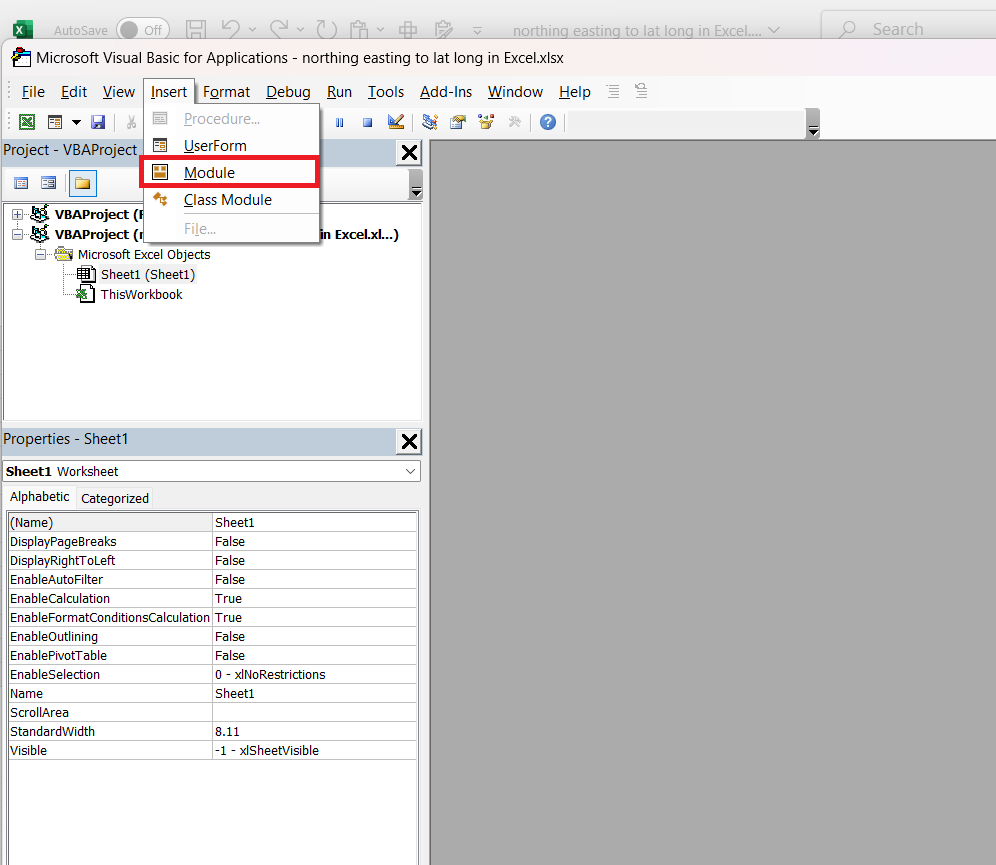Click the (Name) property value Sheet1
Viewport: 996px width, 865px height.
pos(314,523)
